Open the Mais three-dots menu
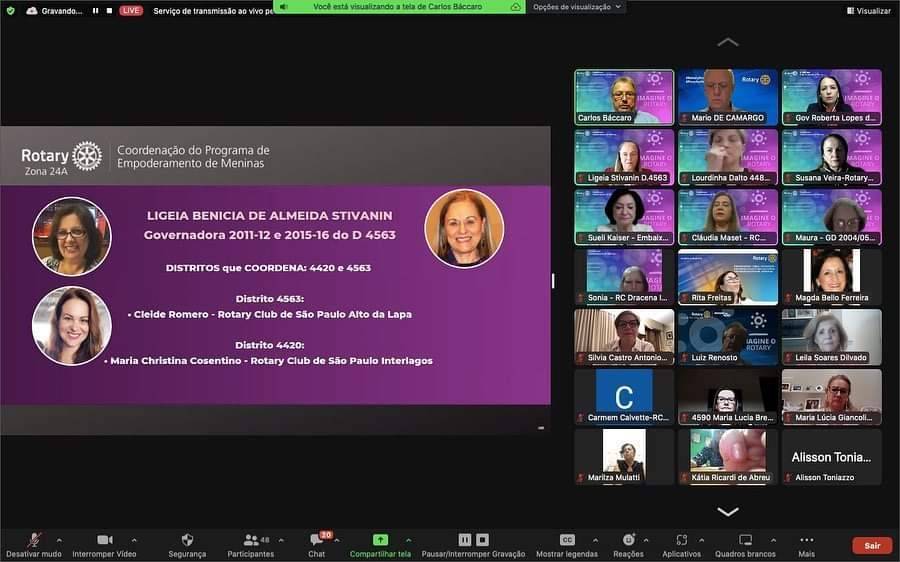The width and height of the screenshot is (900, 562). click(806, 540)
